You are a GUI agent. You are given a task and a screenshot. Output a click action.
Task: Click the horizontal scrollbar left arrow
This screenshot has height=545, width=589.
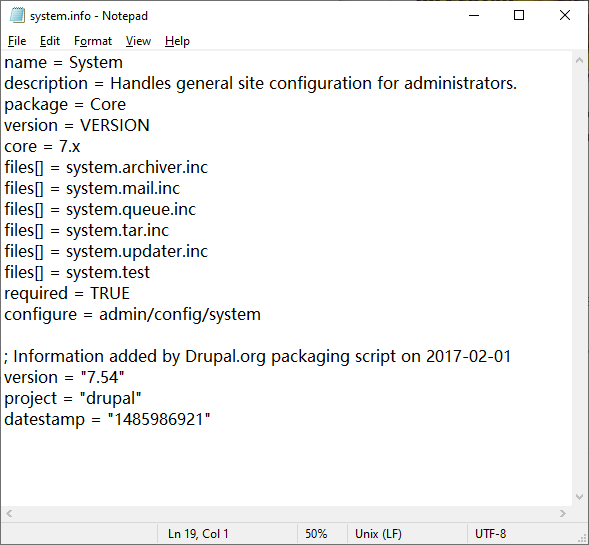pyautogui.click(x=9, y=513)
